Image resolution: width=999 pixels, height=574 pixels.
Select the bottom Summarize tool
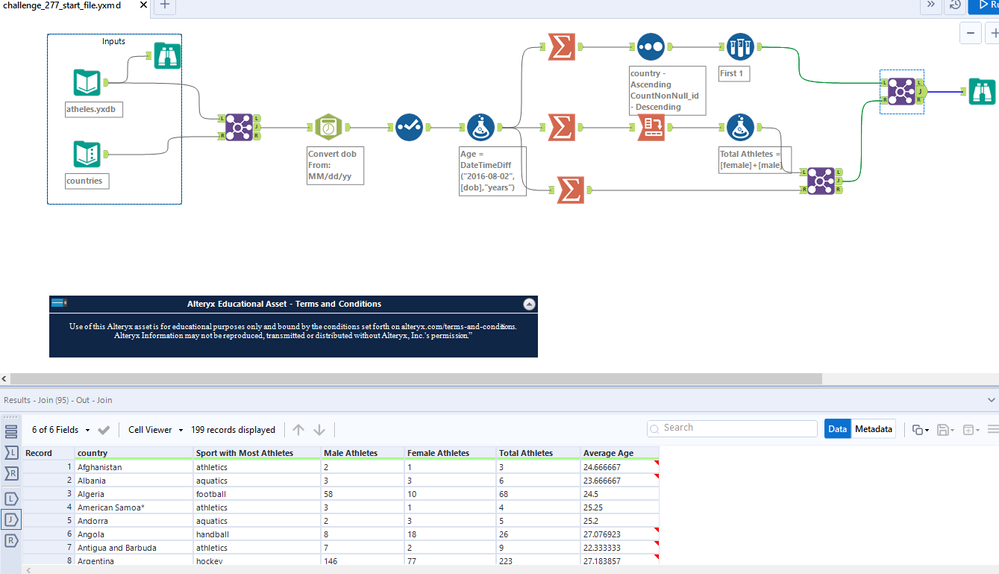pos(570,190)
